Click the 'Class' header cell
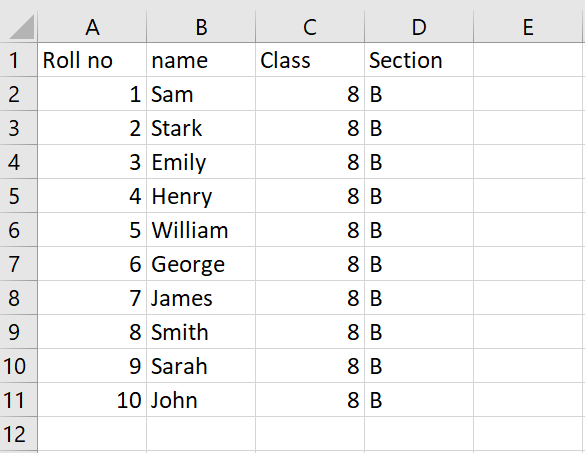 click(x=310, y=60)
